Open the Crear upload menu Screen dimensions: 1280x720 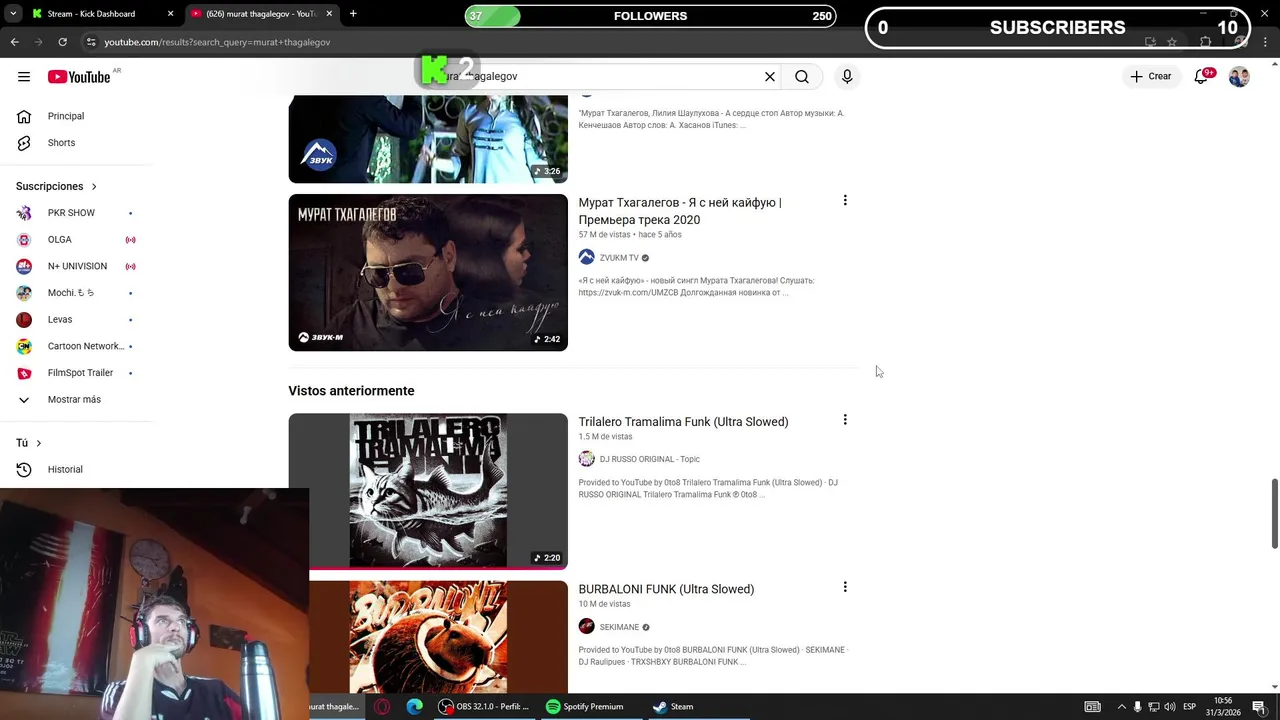click(x=1151, y=76)
